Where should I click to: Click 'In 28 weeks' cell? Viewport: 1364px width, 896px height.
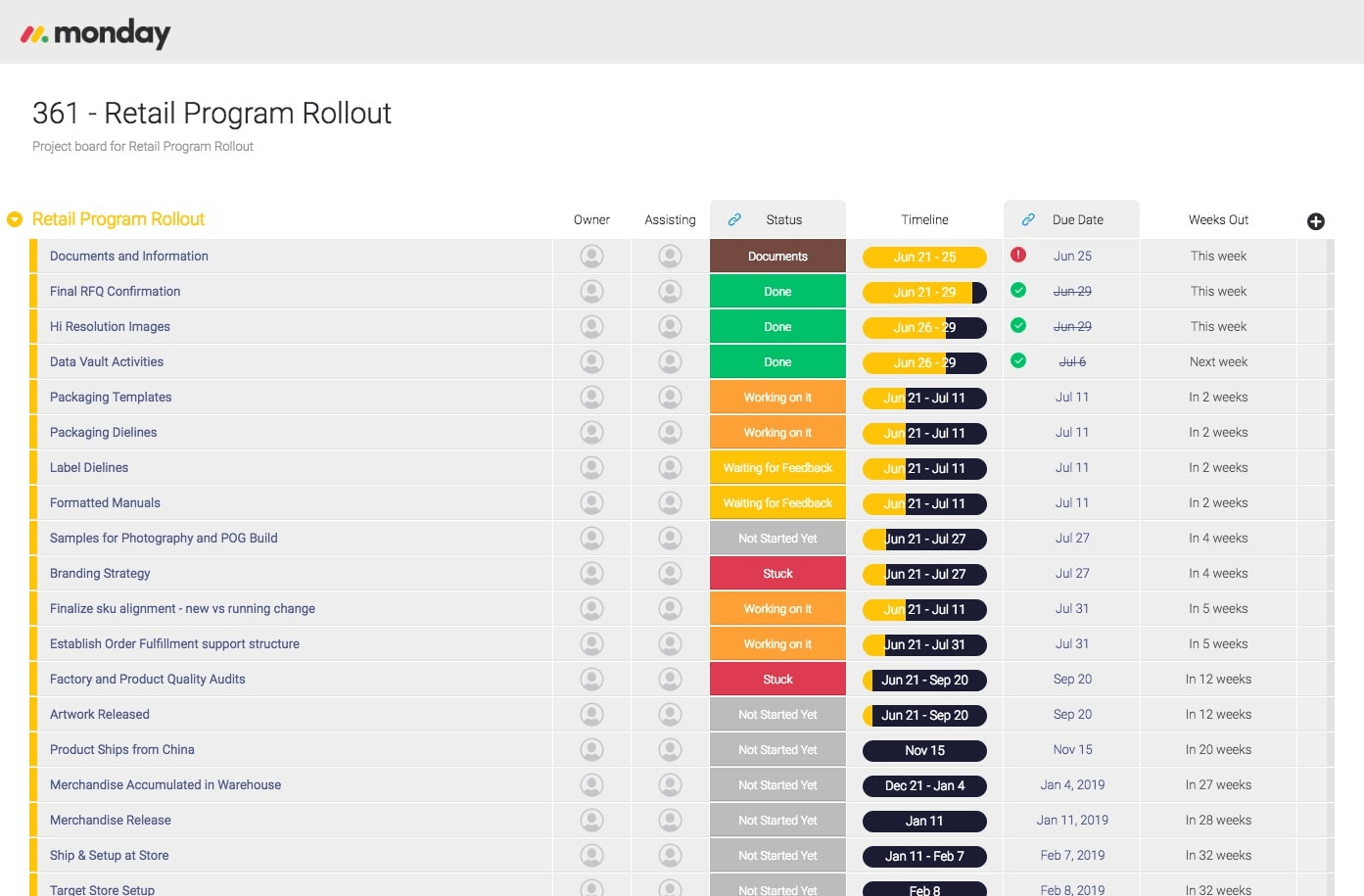tap(1218, 820)
